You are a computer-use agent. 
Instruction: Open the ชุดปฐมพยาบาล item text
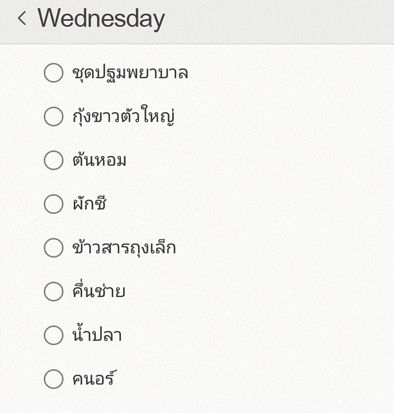click(x=130, y=73)
